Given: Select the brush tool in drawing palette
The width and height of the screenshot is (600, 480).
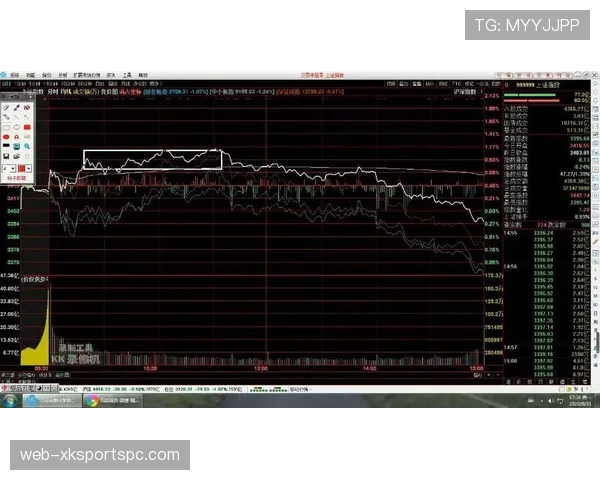Looking at the screenshot, I should tap(16, 108).
